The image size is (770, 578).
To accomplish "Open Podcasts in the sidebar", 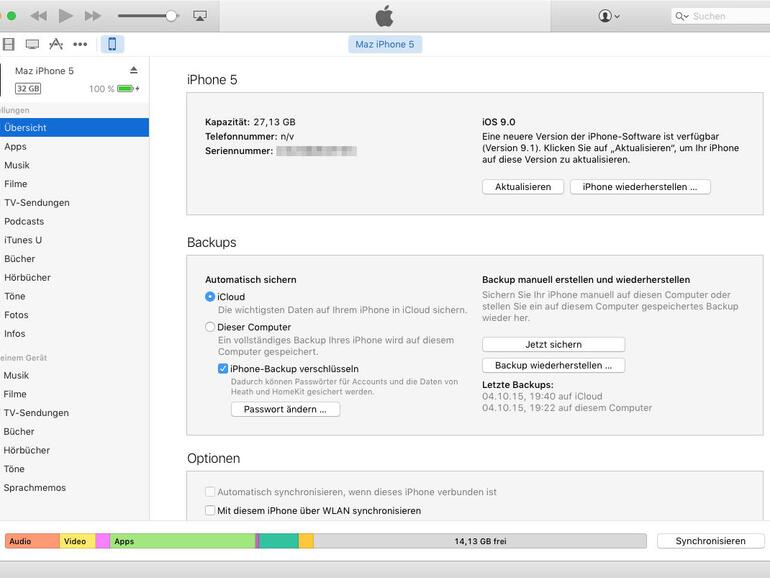I will coord(74,221).
